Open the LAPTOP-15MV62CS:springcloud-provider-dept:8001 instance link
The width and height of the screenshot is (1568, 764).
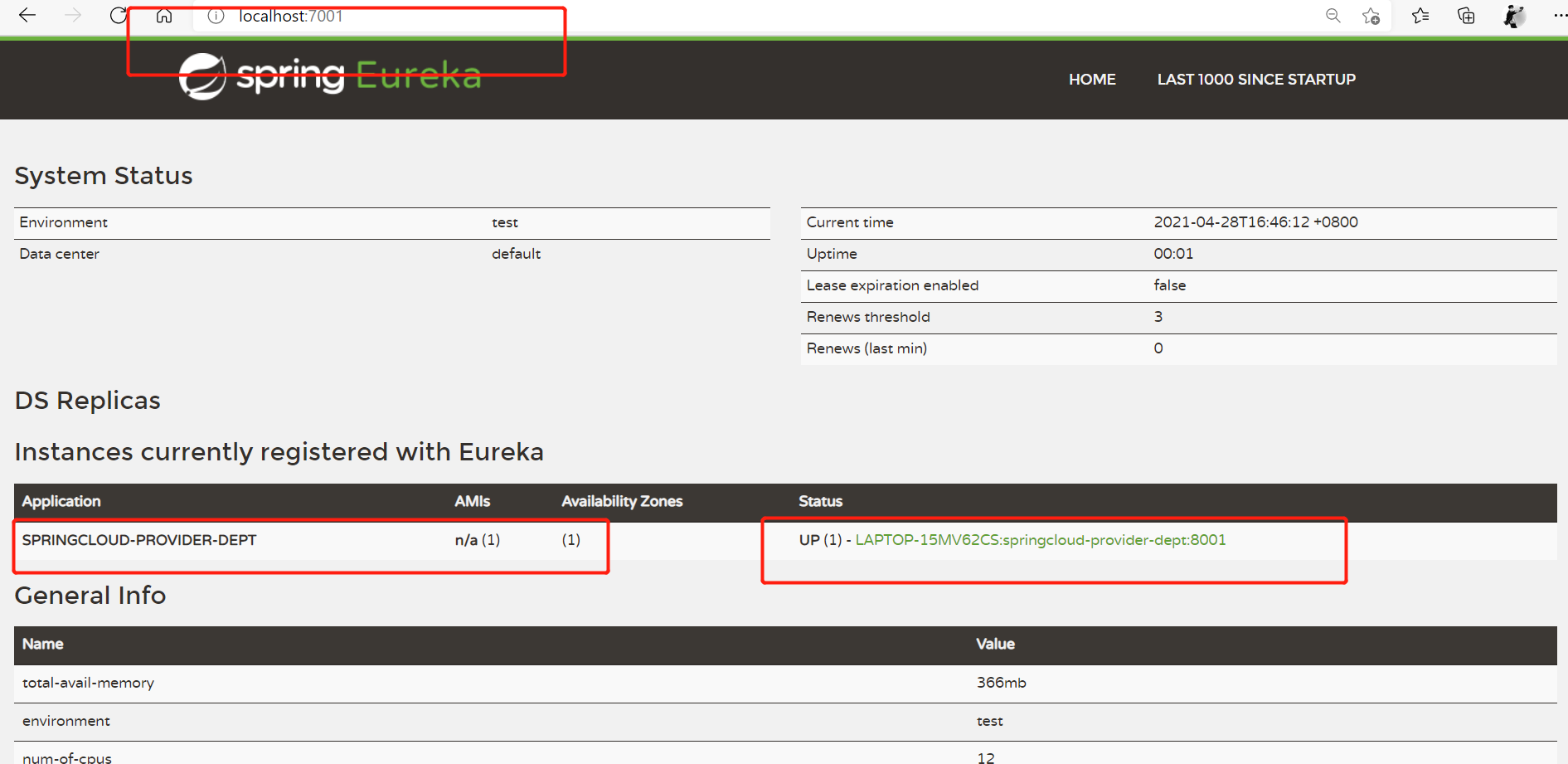click(x=1041, y=540)
